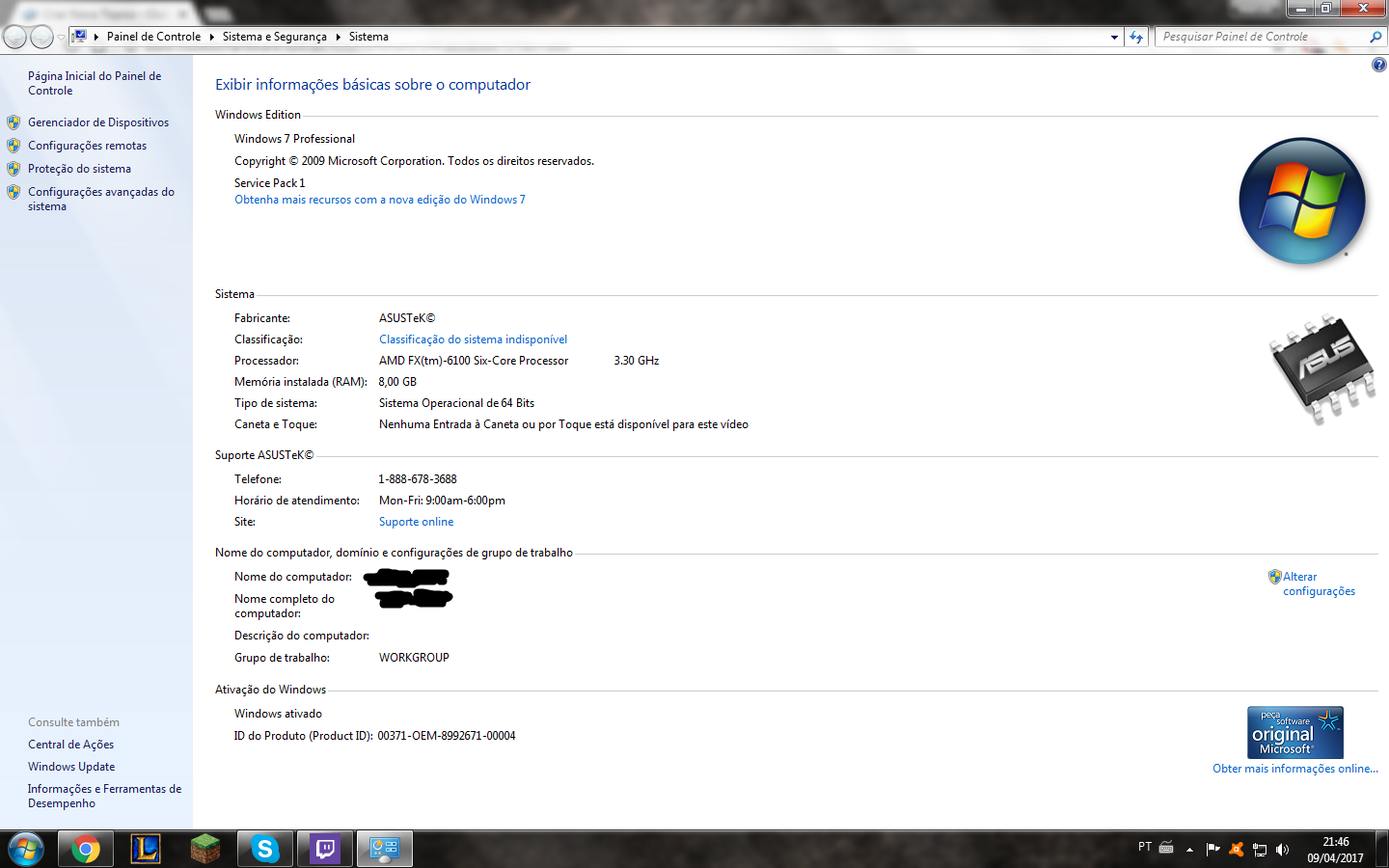
Task: Open Informações e Ferramentas de Desempenho
Action: pos(104,796)
